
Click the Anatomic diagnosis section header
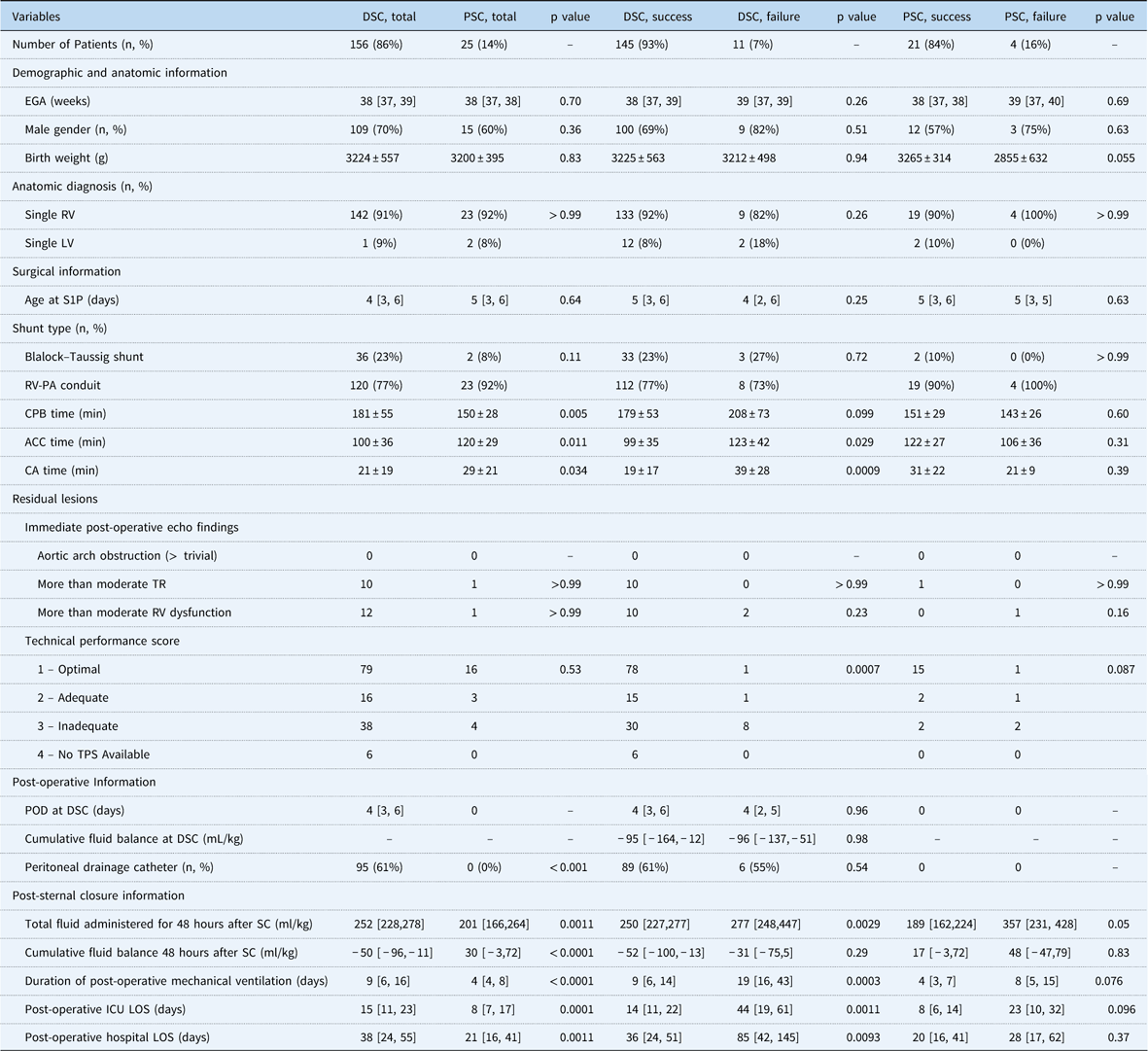tap(86, 186)
